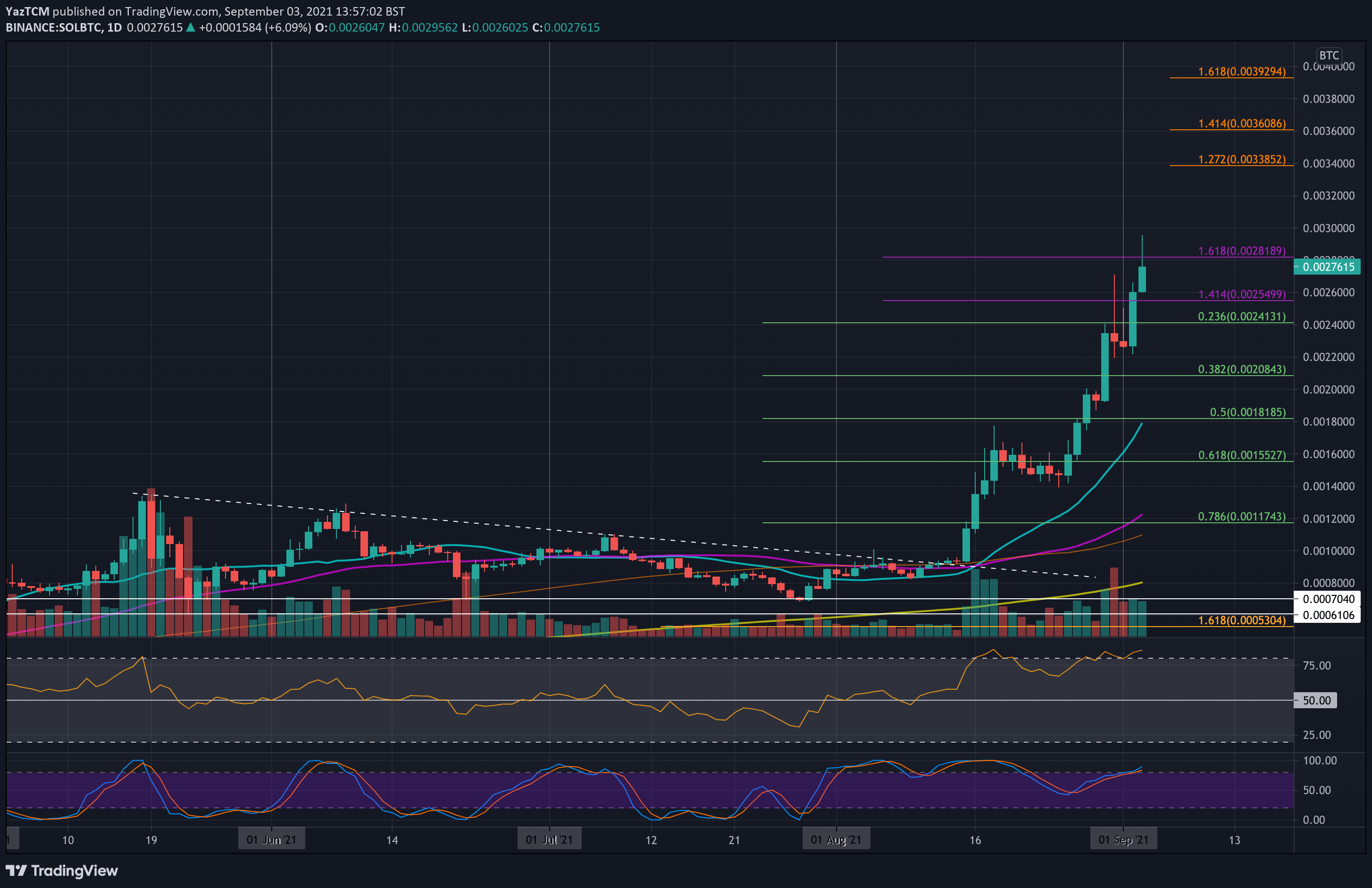This screenshot has width=1372, height=888.
Task: Click the BINANCE:SOLBTC, 1D symbol title
Action: click(63, 28)
